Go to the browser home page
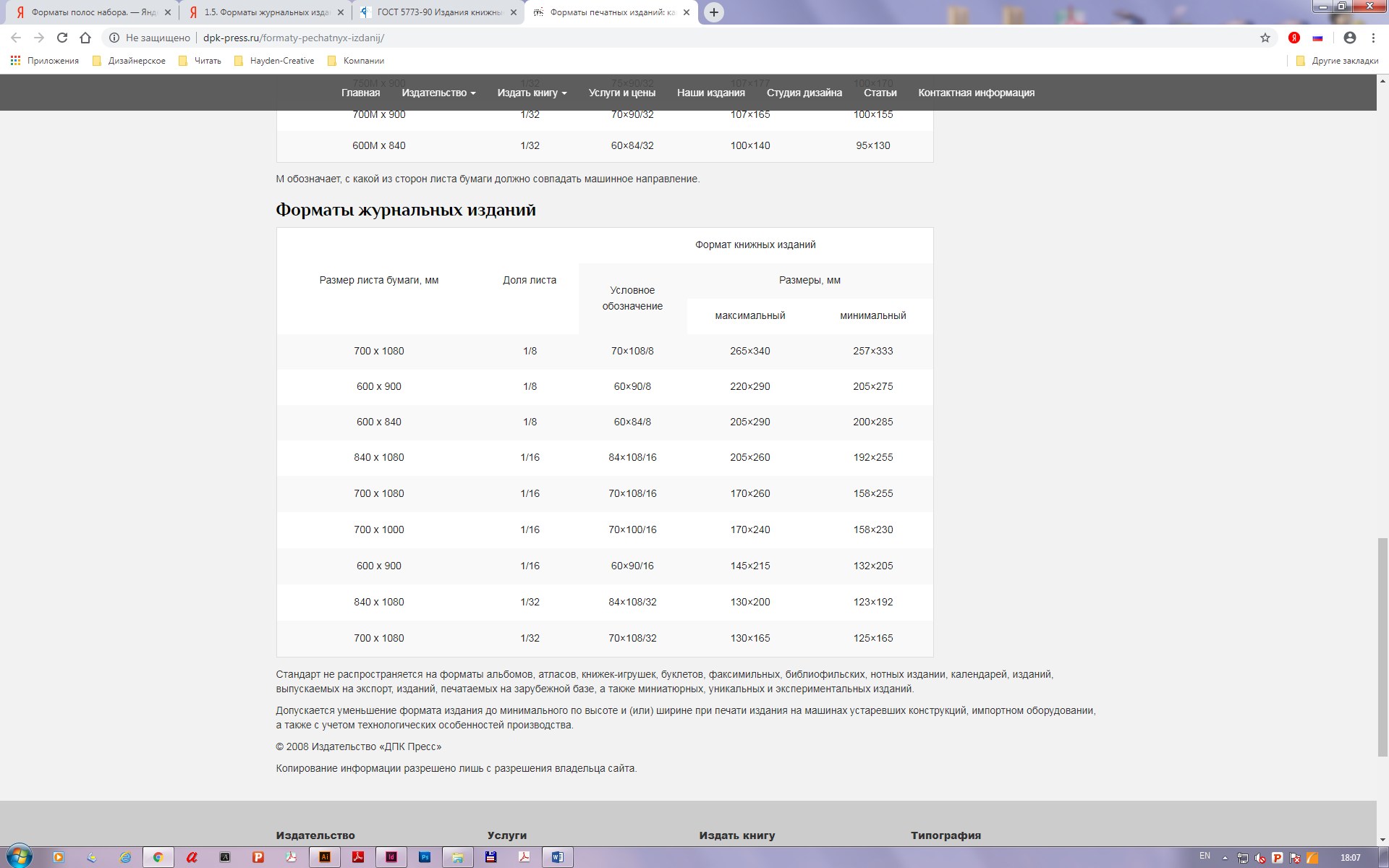Viewport: 1389px width, 868px height. pyautogui.click(x=85, y=38)
